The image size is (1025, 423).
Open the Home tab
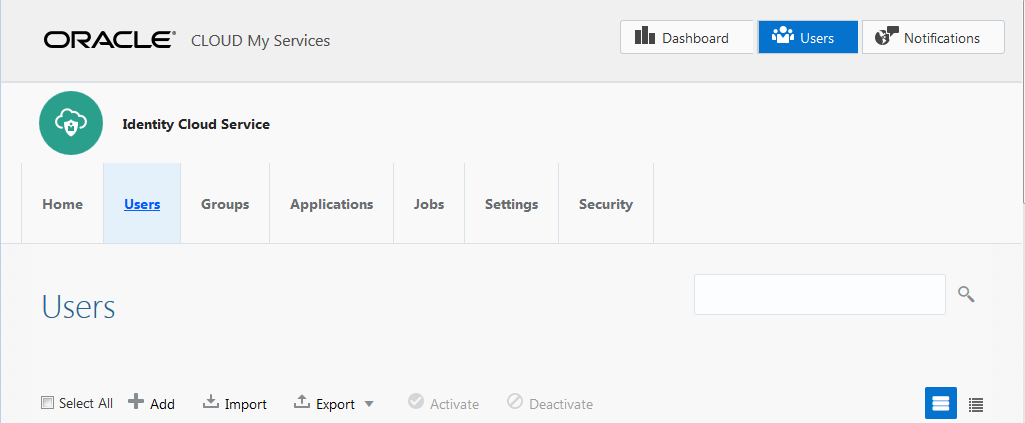coord(63,204)
